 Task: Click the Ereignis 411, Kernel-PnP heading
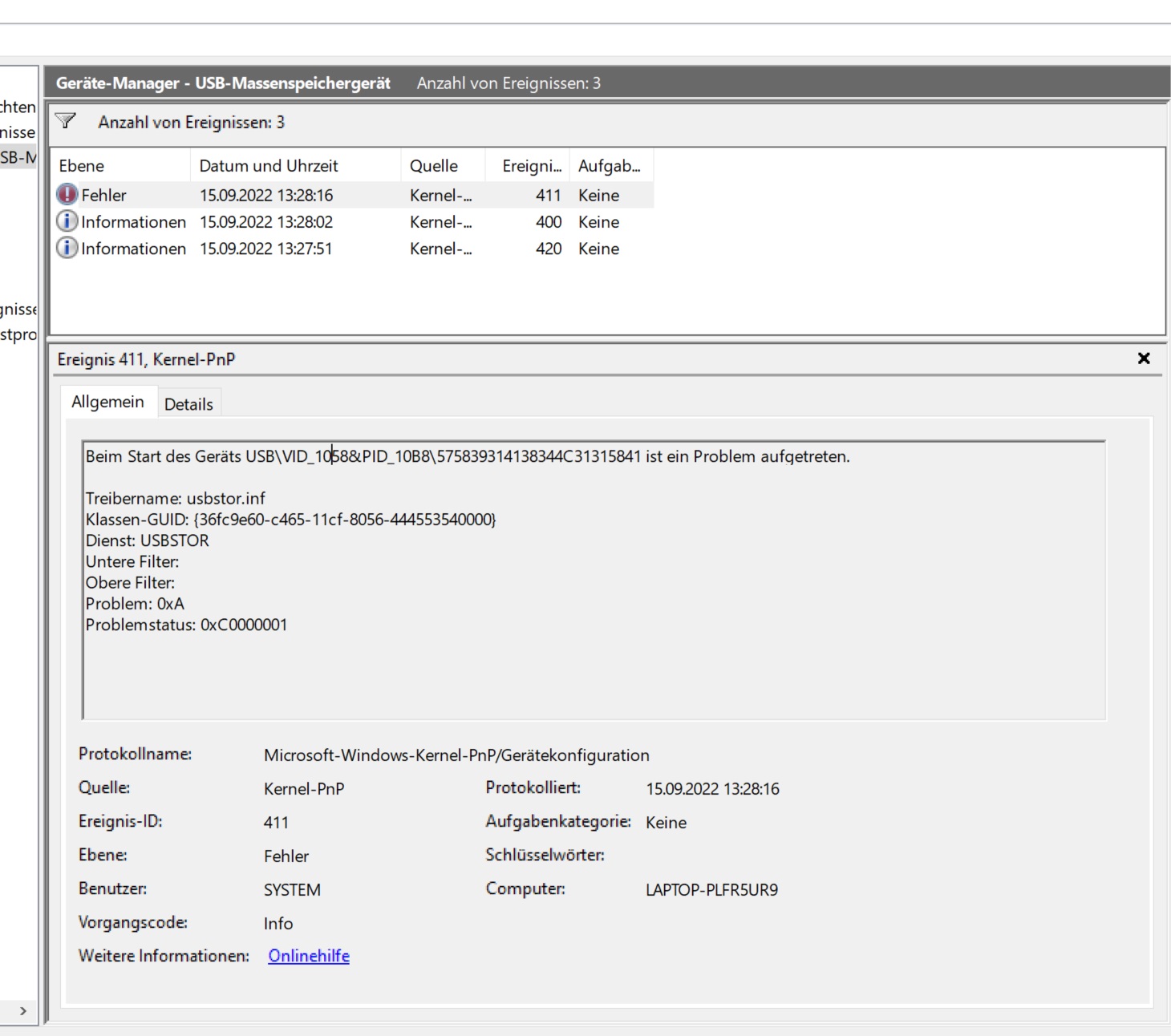(146, 359)
